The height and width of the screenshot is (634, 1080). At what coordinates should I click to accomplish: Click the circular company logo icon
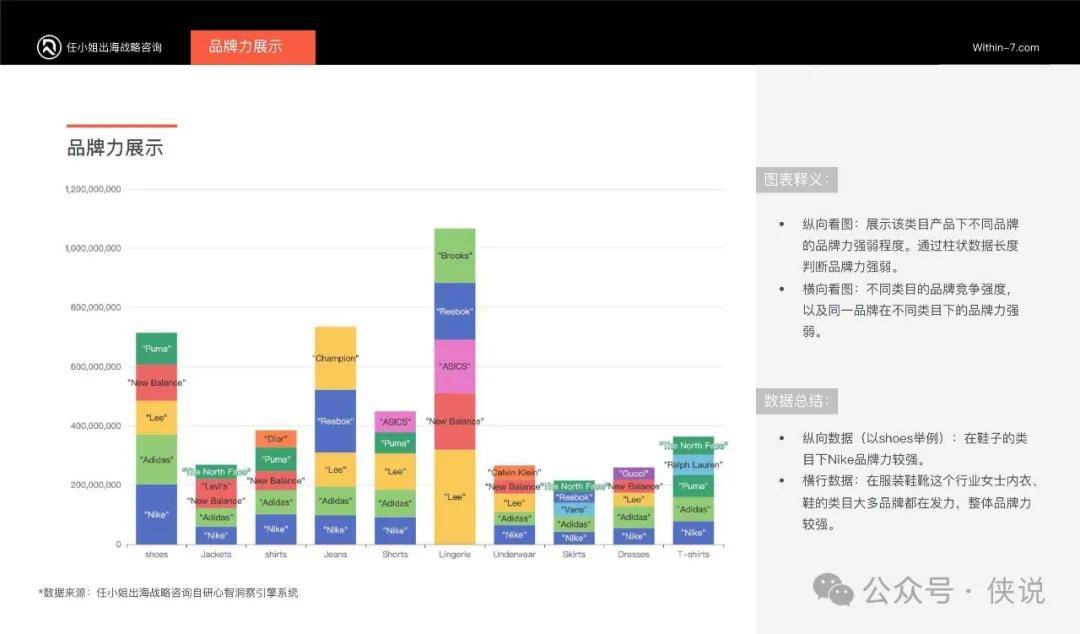[49, 47]
